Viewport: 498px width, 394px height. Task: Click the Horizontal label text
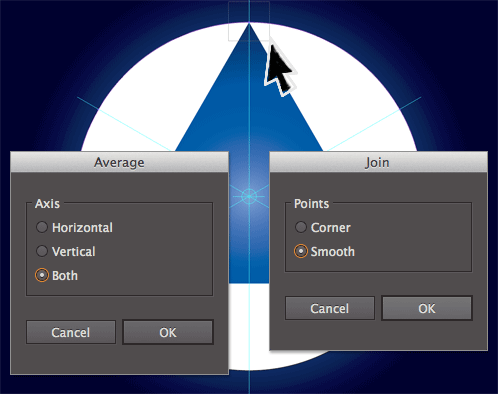pyautogui.click(x=82, y=228)
